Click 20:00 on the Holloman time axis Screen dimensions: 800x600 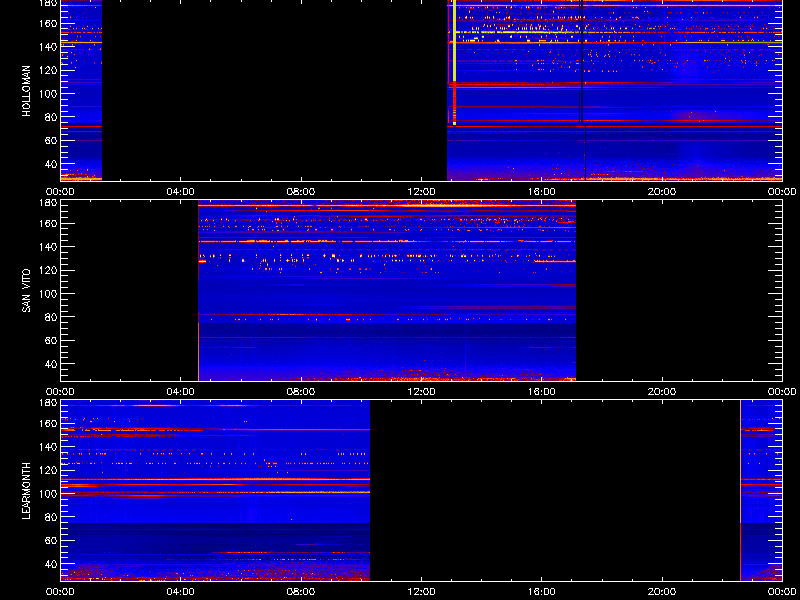point(662,192)
